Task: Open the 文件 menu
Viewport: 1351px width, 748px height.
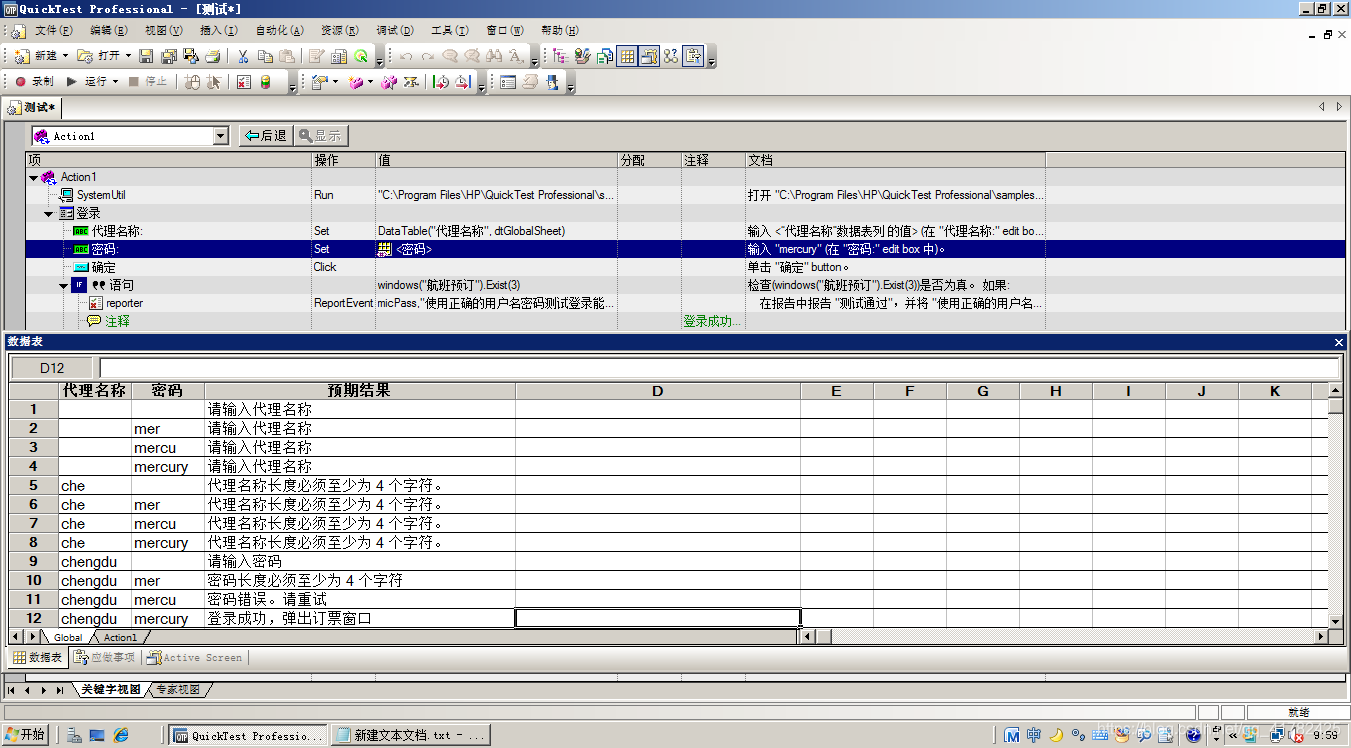Action: point(53,31)
